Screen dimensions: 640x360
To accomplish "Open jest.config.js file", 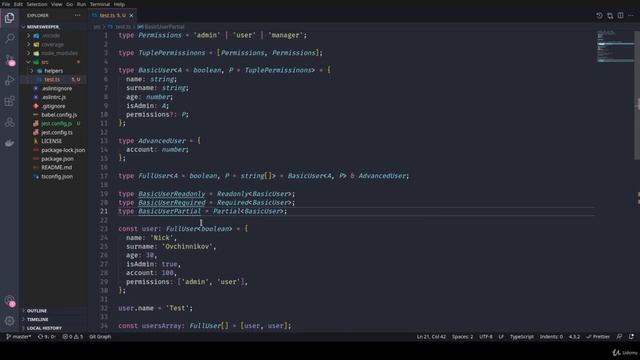I will pos(56,124).
